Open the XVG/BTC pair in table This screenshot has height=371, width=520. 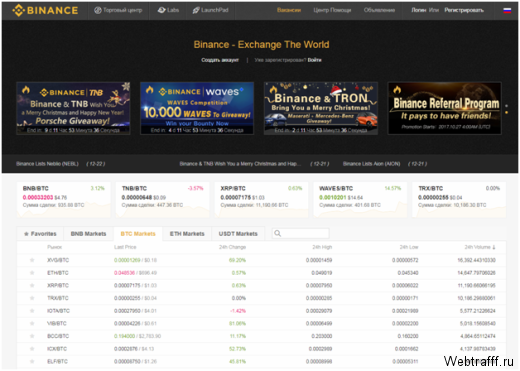click(x=58, y=260)
